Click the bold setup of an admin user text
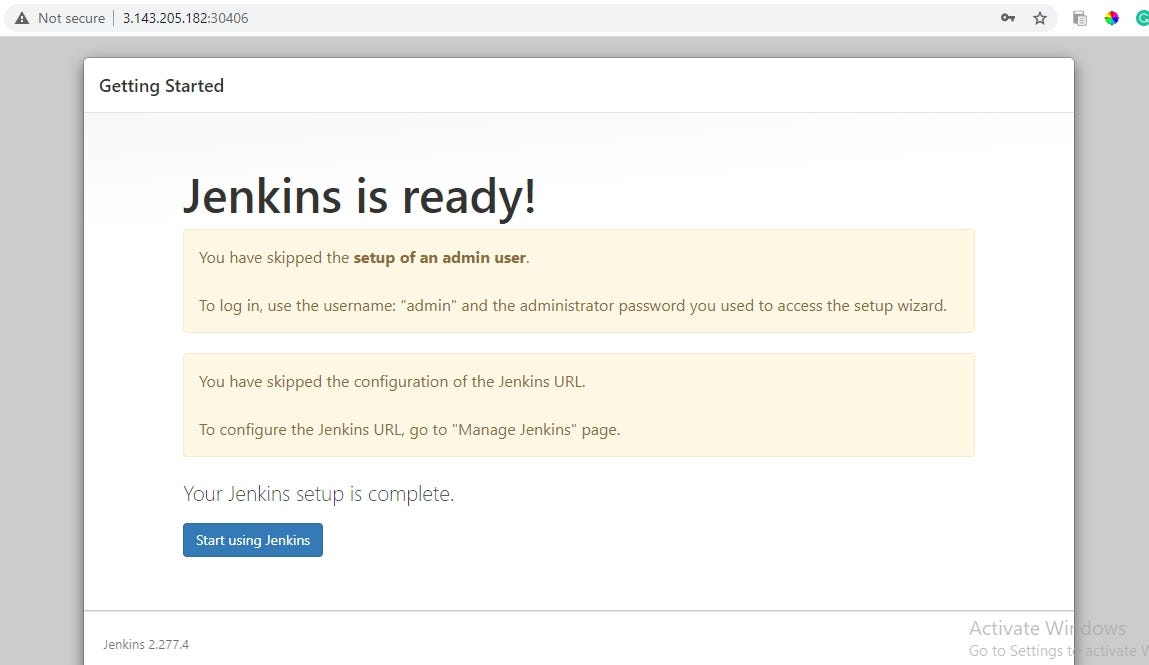This screenshot has width=1149, height=665. [440, 257]
